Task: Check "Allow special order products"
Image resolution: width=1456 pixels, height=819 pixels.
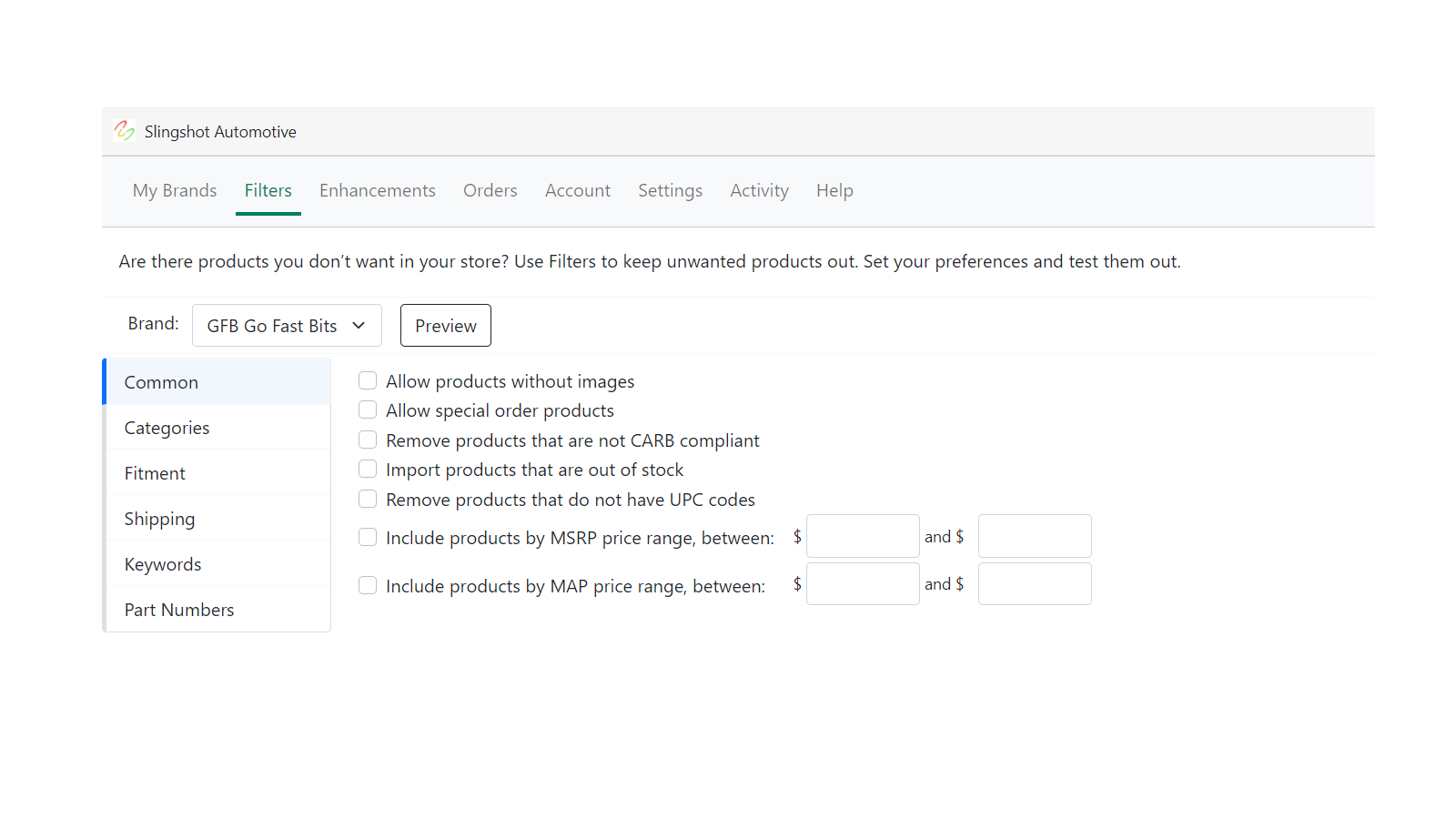Action: tap(367, 409)
